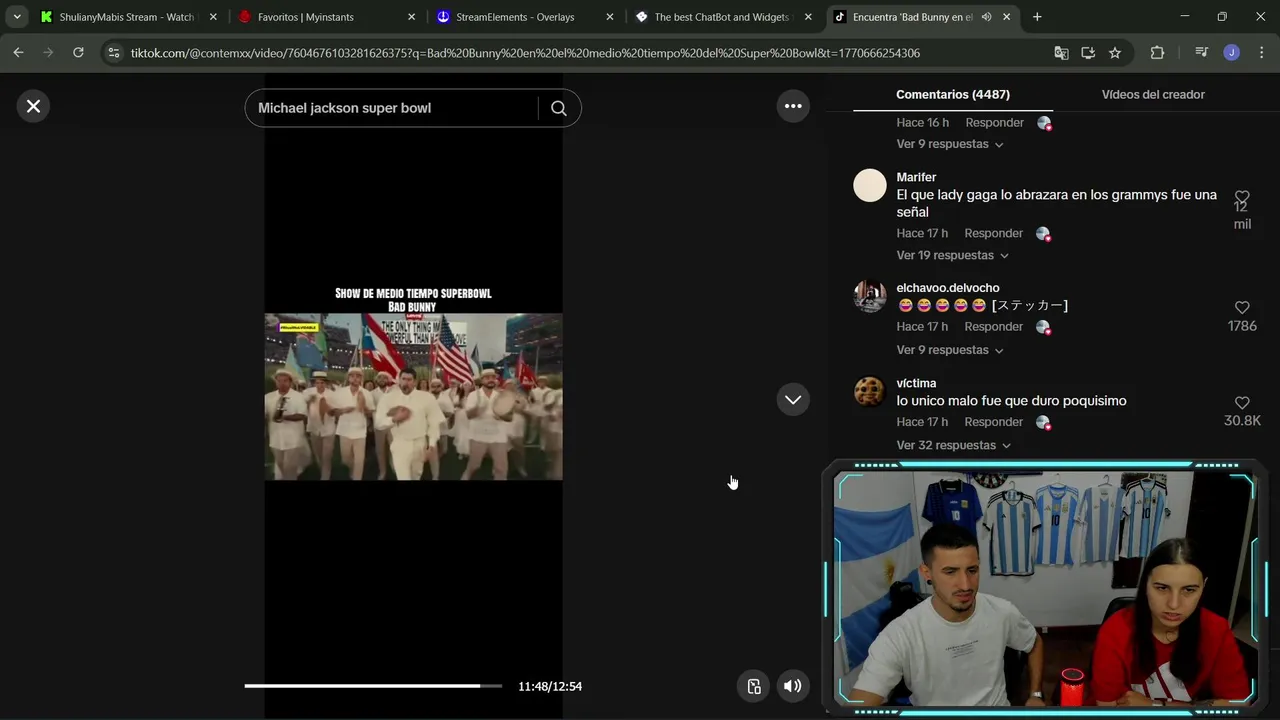This screenshot has height=720, width=1280.
Task: Switch to Favoritos | Myinstants tab
Action: click(326, 17)
